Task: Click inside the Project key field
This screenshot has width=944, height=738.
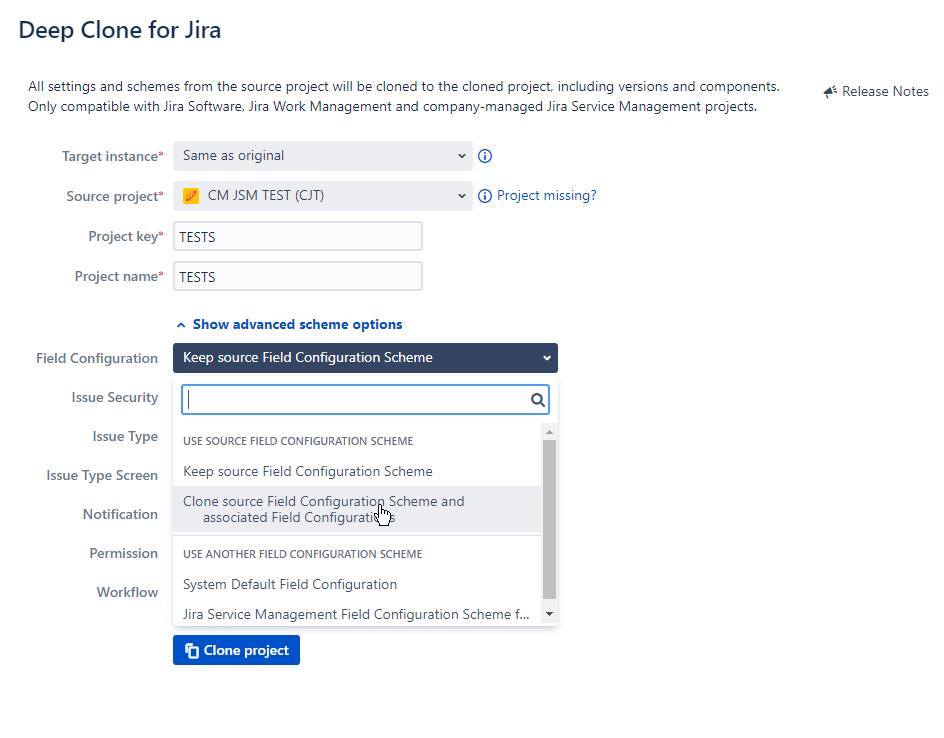Action: coord(297,236)
